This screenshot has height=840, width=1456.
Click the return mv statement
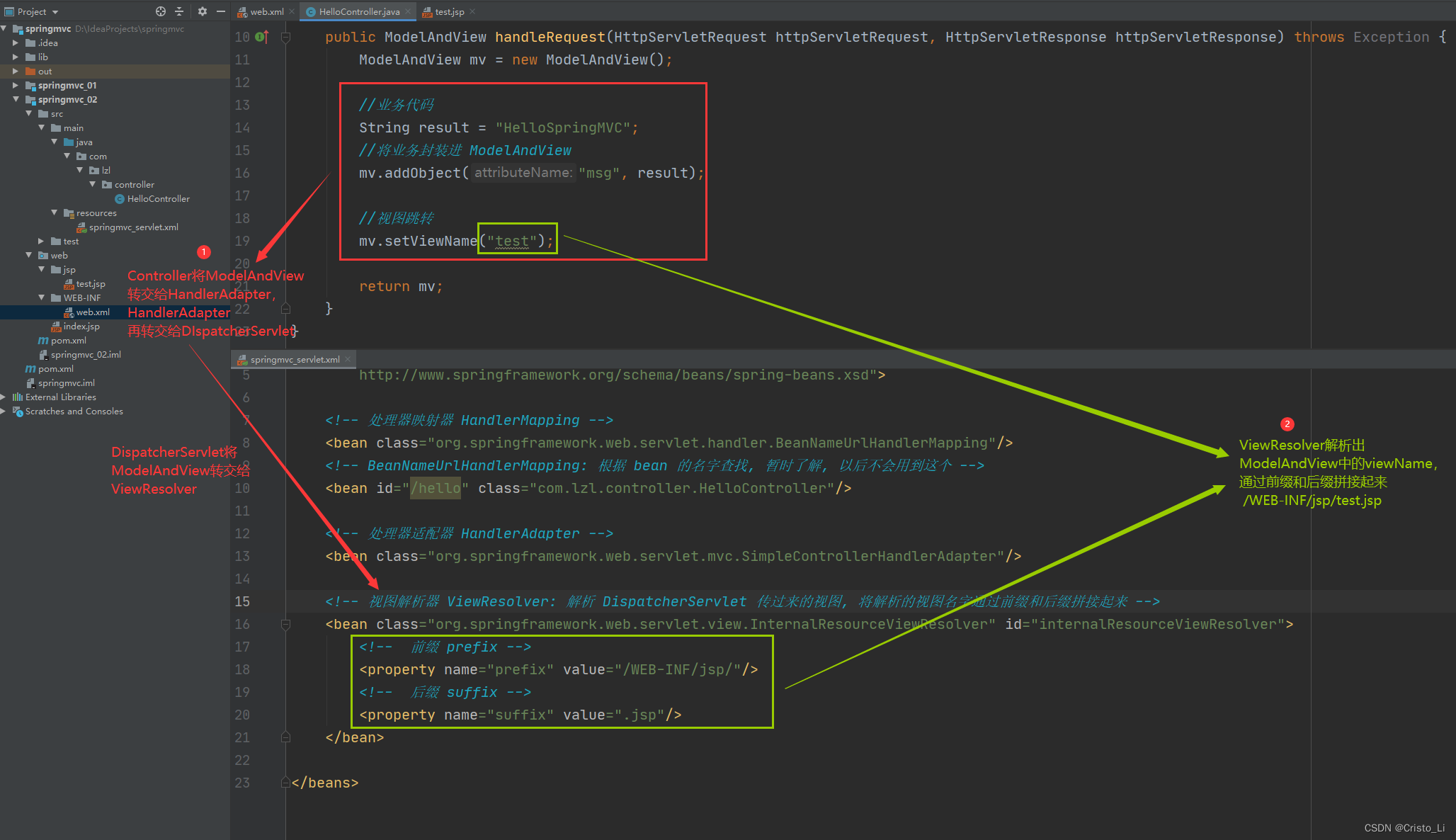click(401, 286)
